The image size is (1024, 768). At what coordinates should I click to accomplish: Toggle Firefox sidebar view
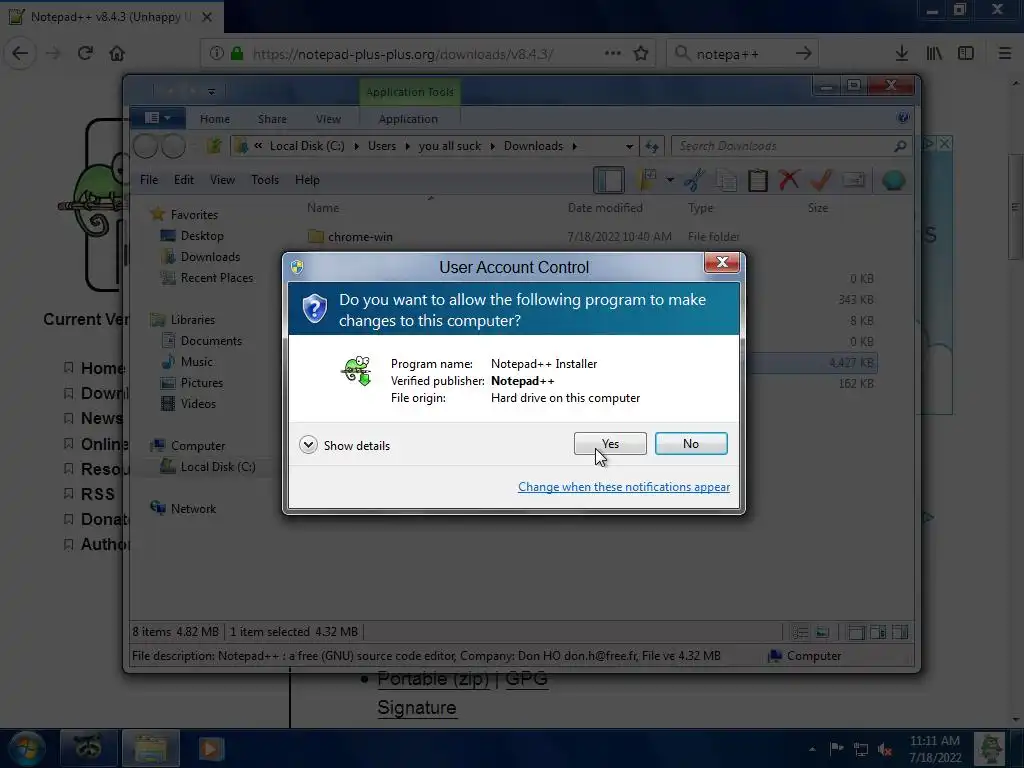966,54
